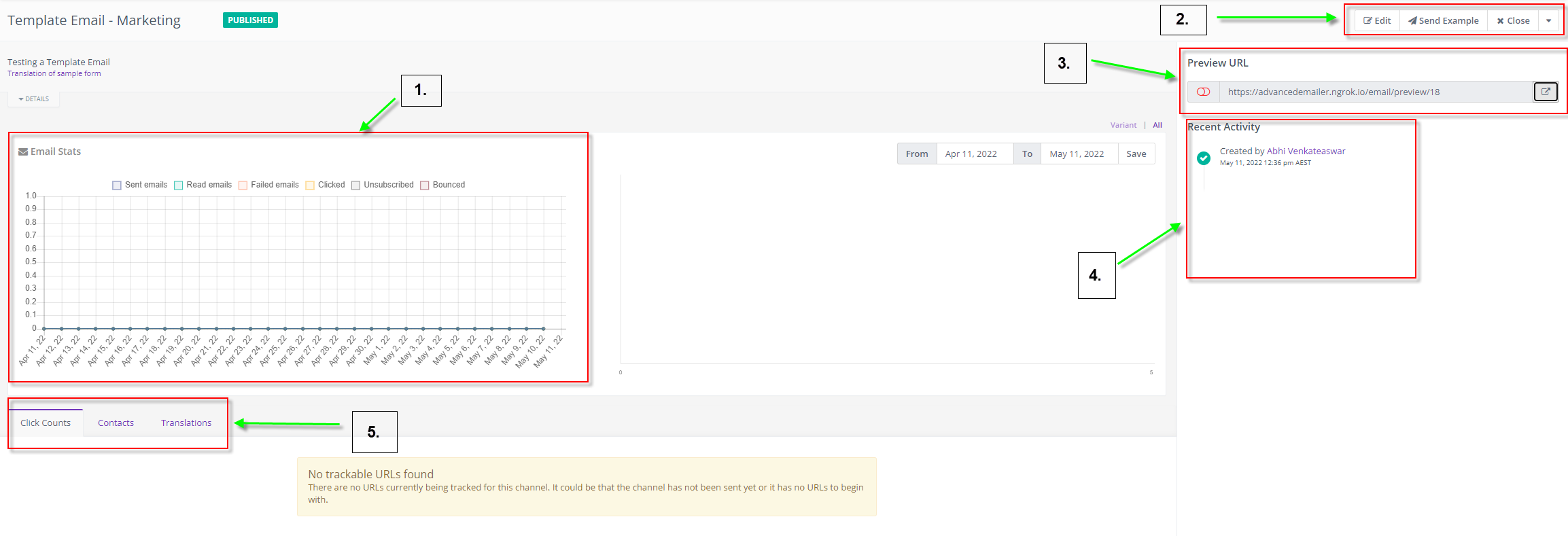Click the Edit button

click(x=1377, y=20)
